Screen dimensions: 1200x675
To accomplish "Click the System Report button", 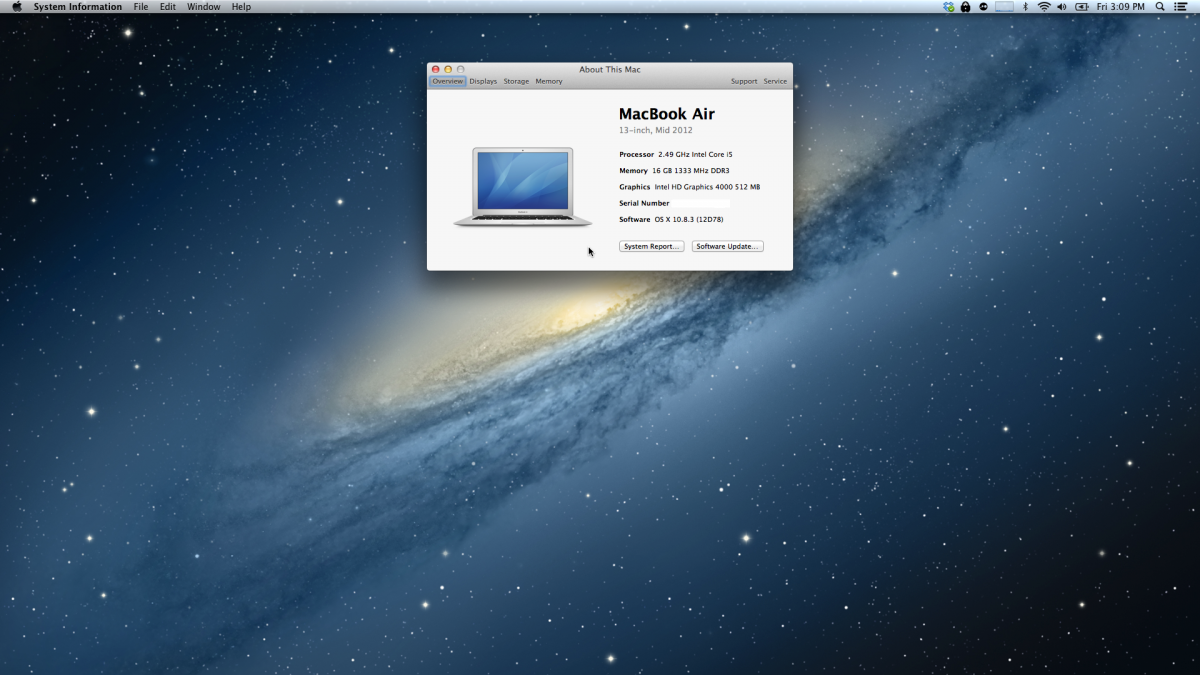I will [x=651, y=246].
